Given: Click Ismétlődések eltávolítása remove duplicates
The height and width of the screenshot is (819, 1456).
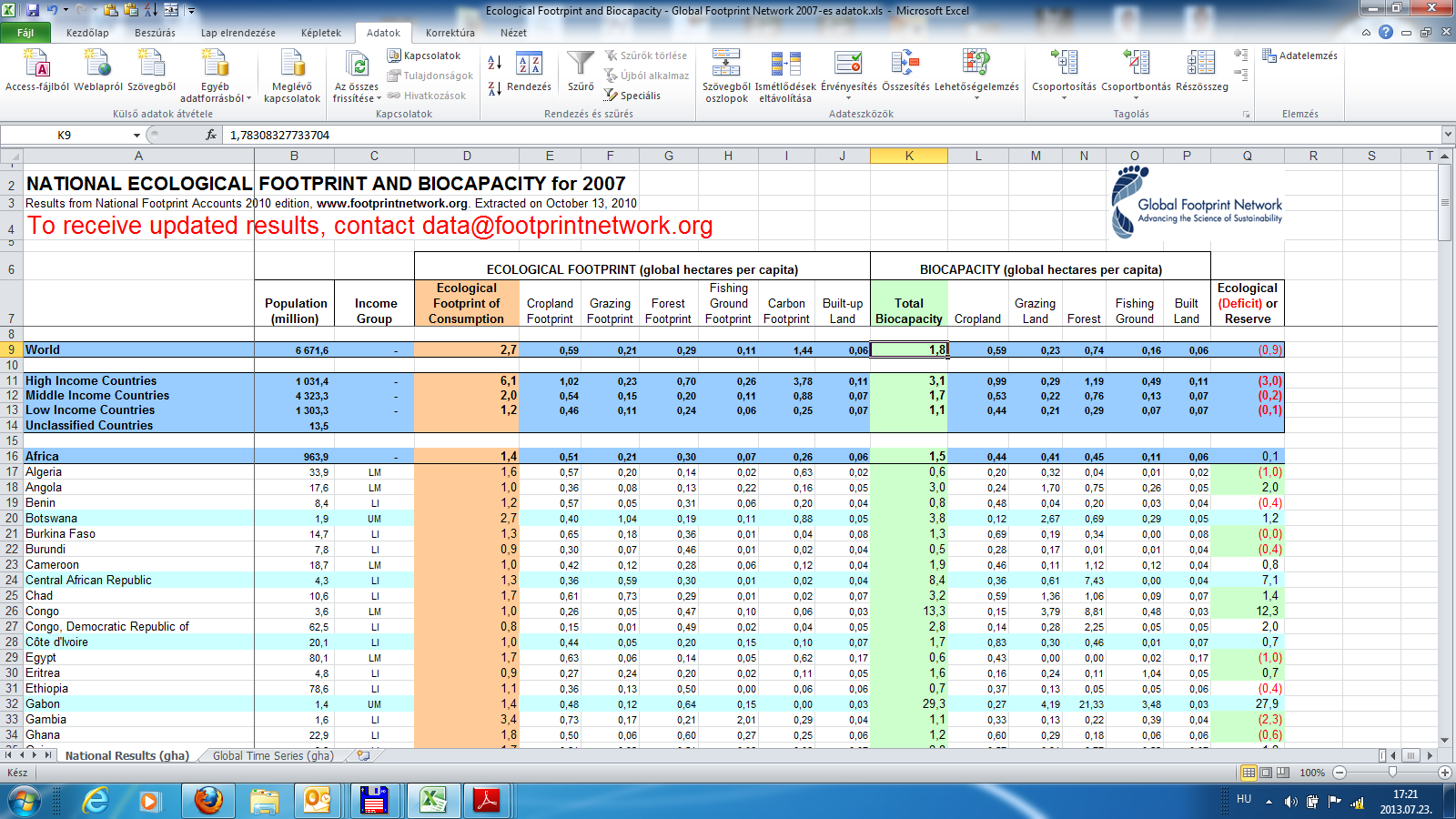Looking at the screenshot, I should click(785, 76).
